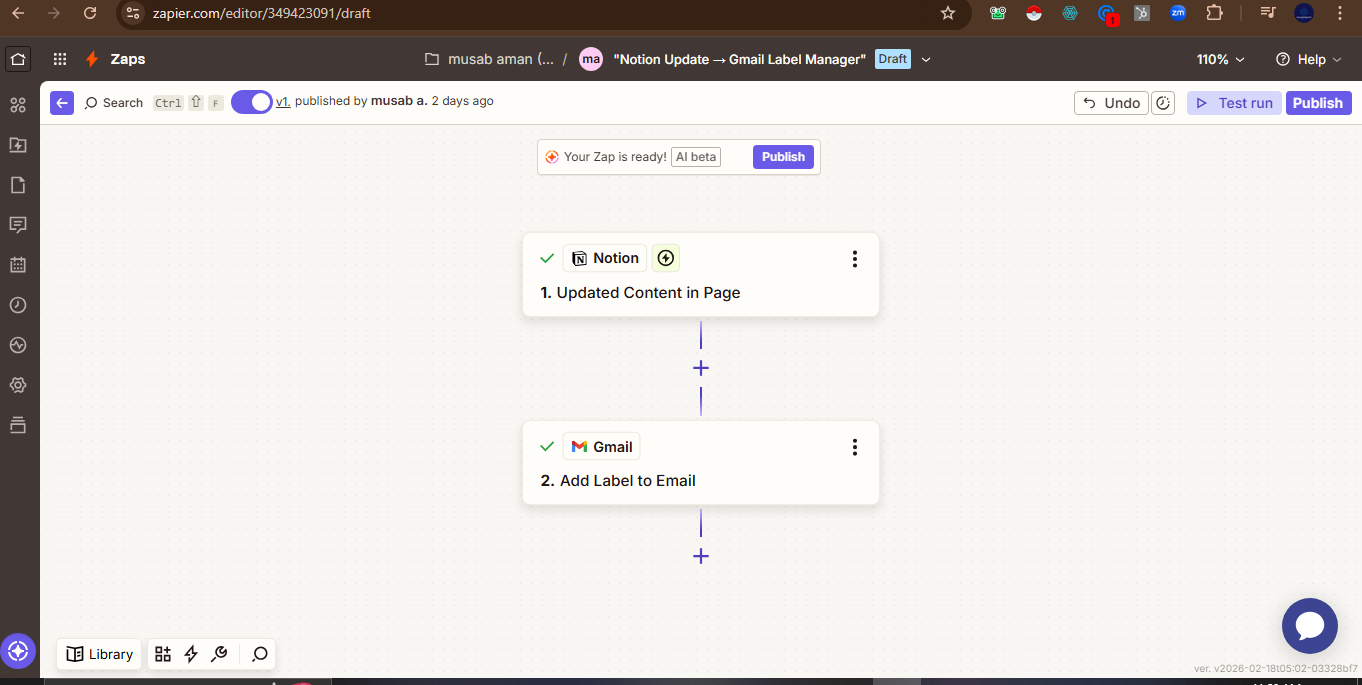
Task: Click the Test run button
Action: pos(1234,103)
